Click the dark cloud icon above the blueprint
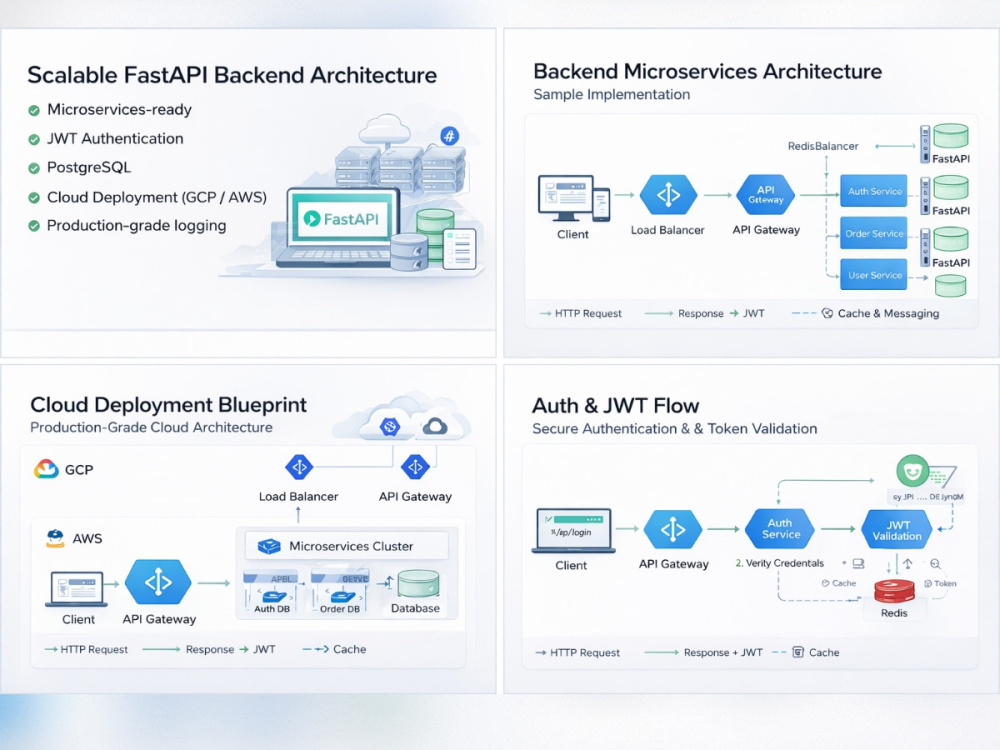The height and width of the screenshot is (750, 1000). (435, 426)
